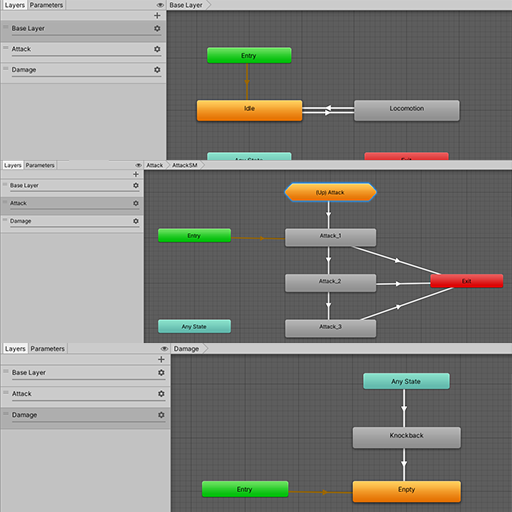Select transition from (Up) Attack to Attack_1
The height and width of the screenshot is (512, 512).
pos(329,215)
